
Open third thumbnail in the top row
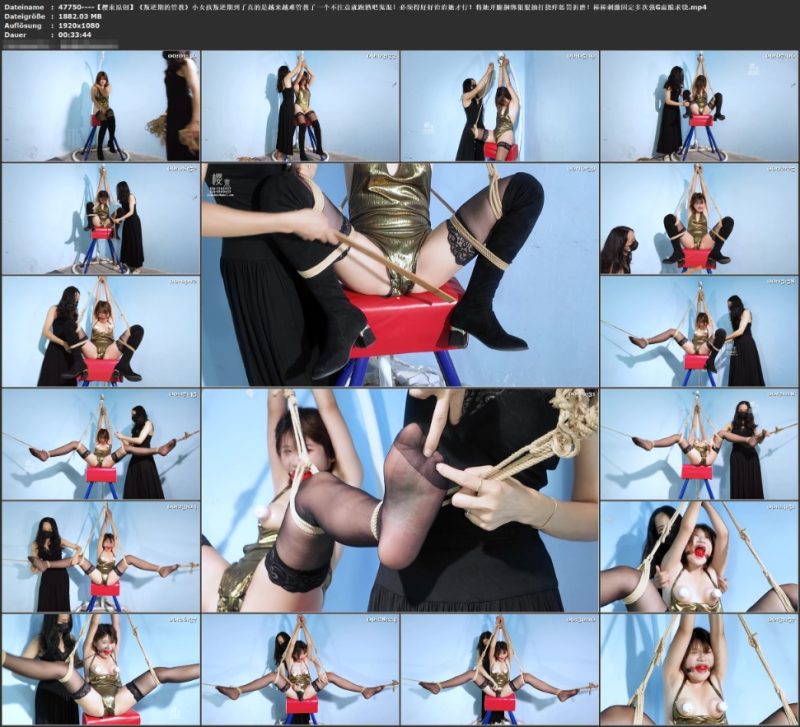click(x=499, y=106)
